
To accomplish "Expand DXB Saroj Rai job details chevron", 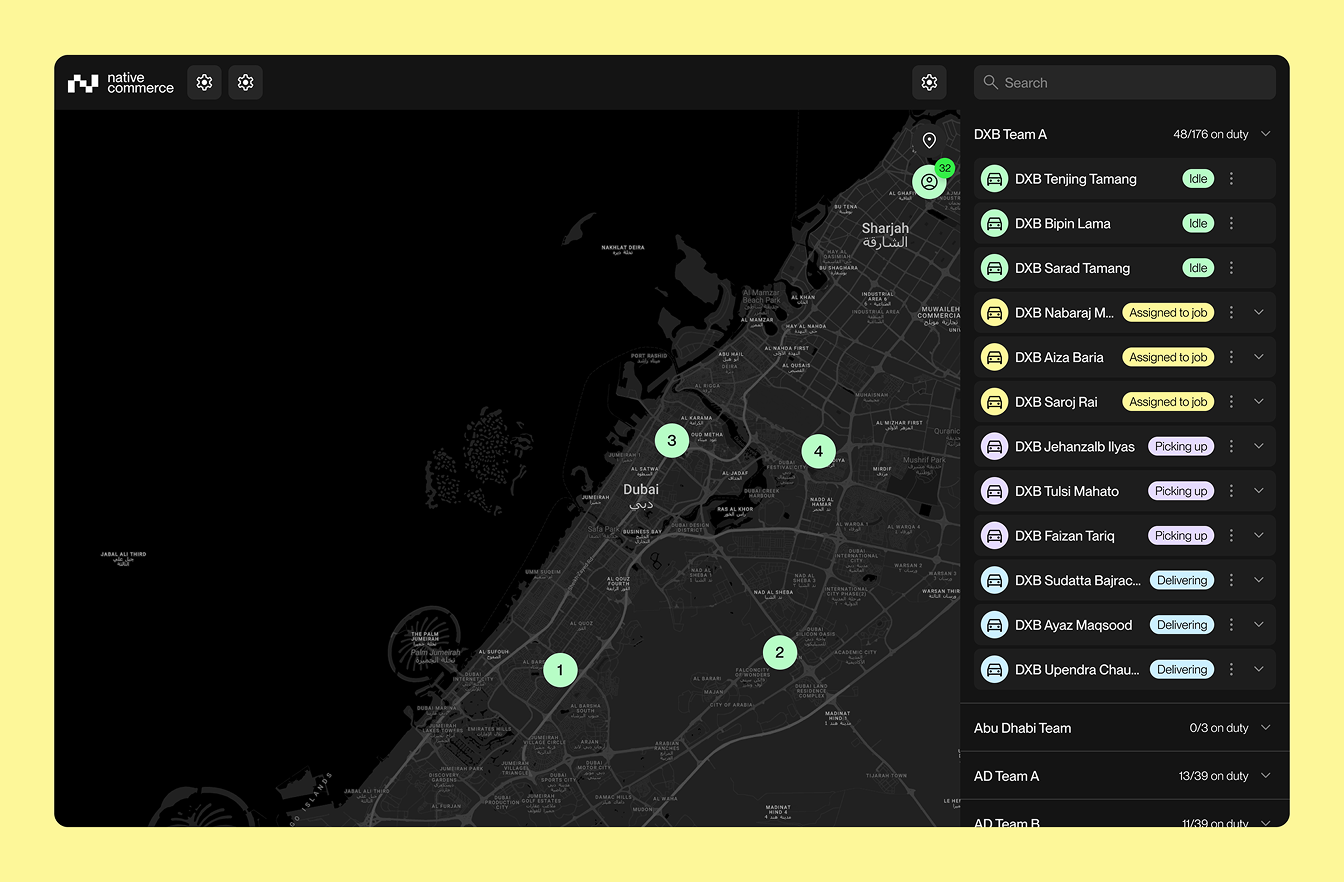I will pos(1259,402).
